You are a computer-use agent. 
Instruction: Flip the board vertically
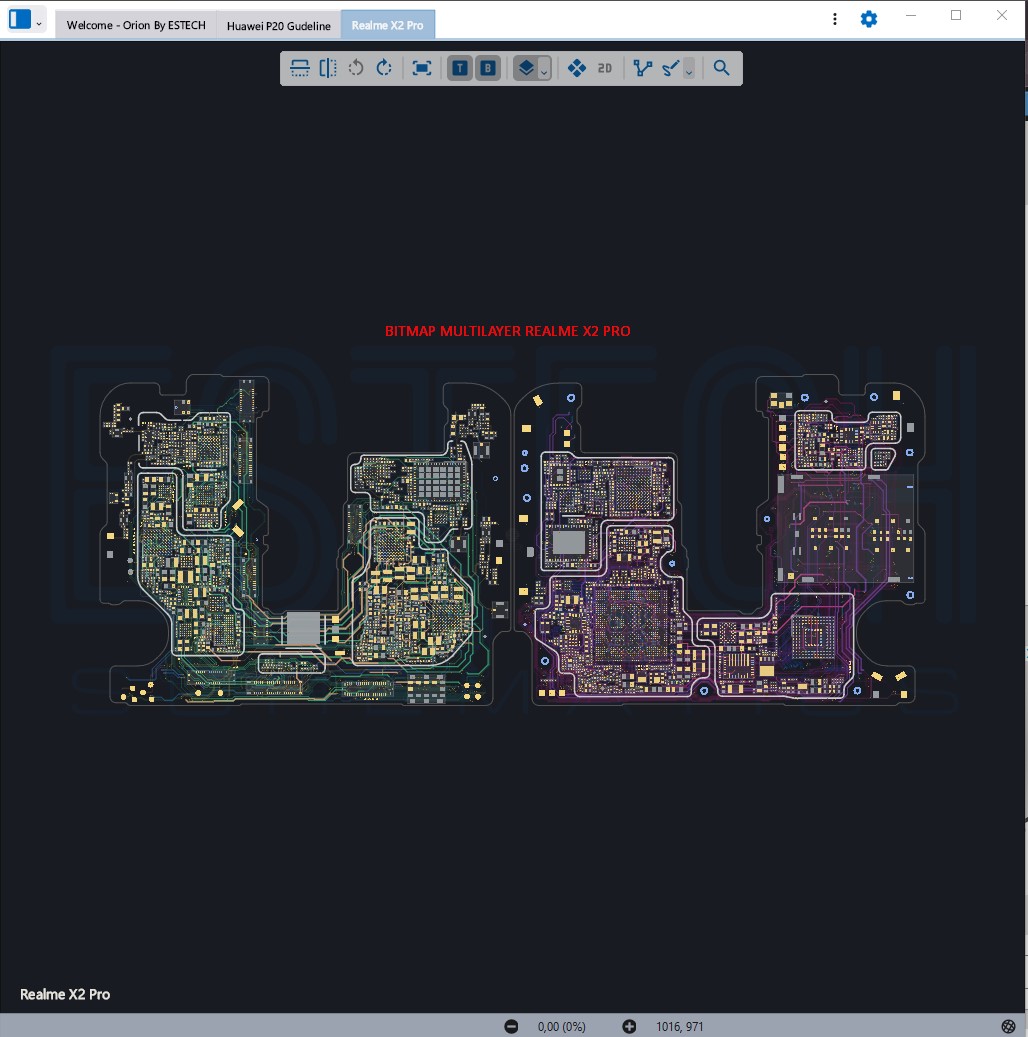click(x=300, y=68)
